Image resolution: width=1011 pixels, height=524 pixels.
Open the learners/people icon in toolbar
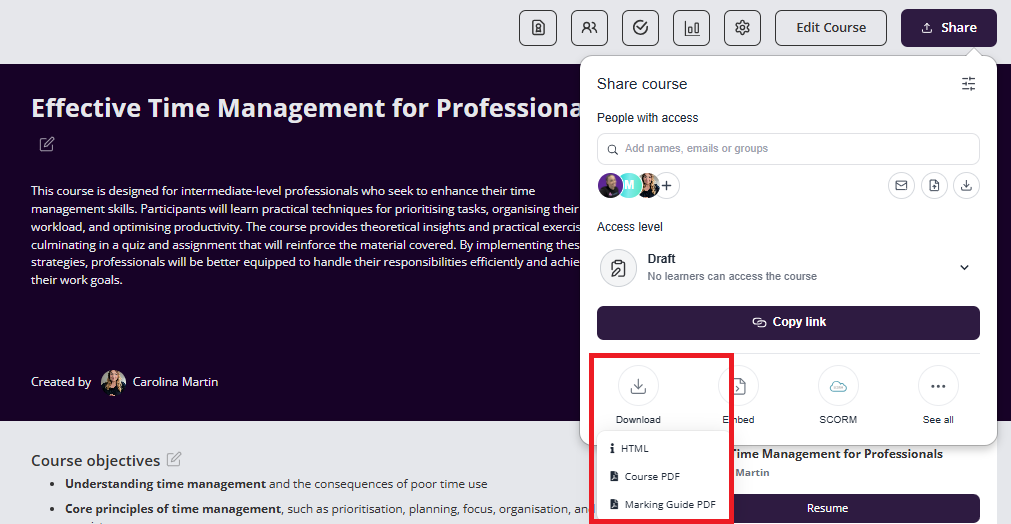click(x=589, y=28)
